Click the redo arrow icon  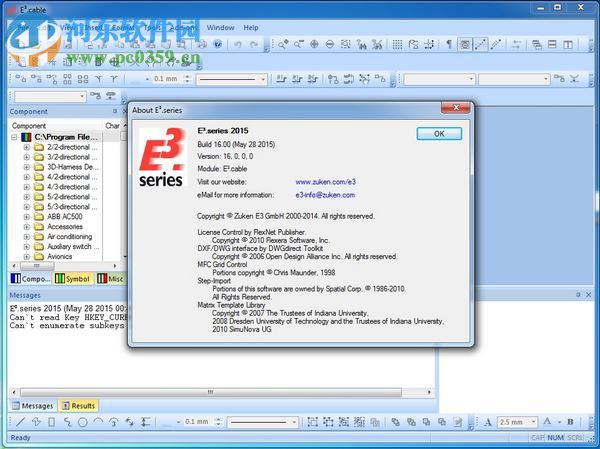click(x=253, y=44)
